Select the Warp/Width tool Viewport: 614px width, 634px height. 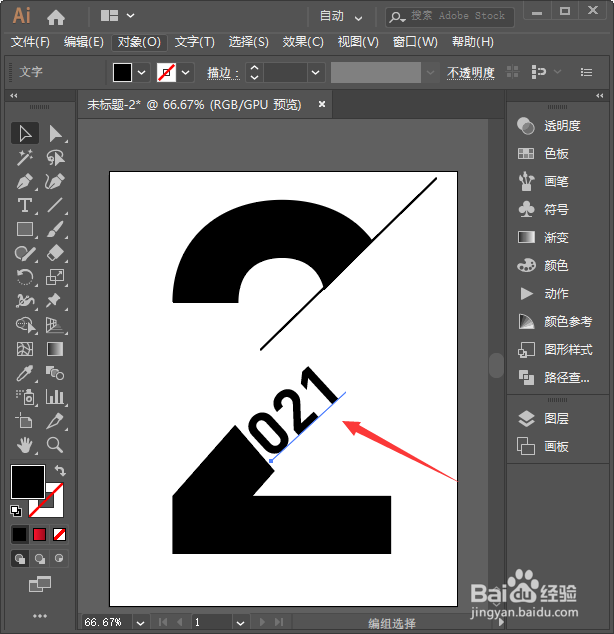click(x=25, y=301)
